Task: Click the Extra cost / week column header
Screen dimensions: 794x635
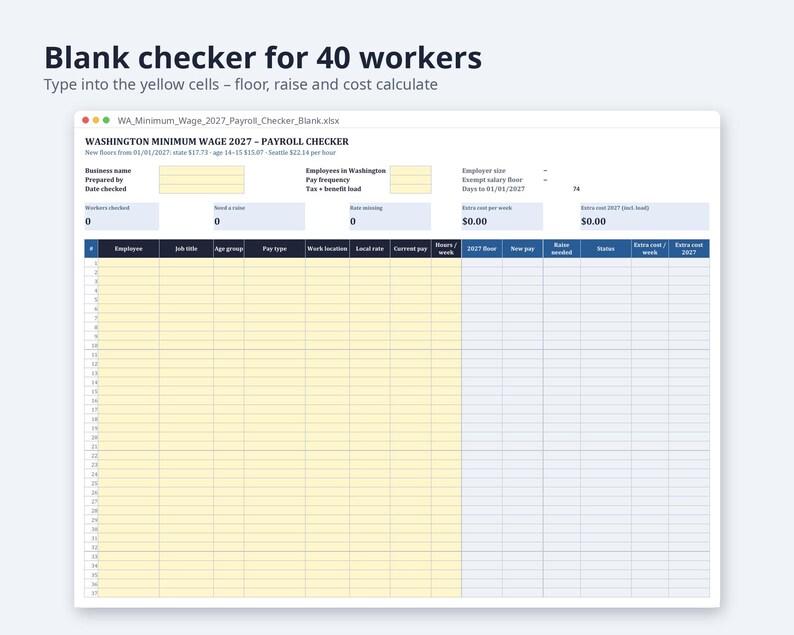Action: 650,249
